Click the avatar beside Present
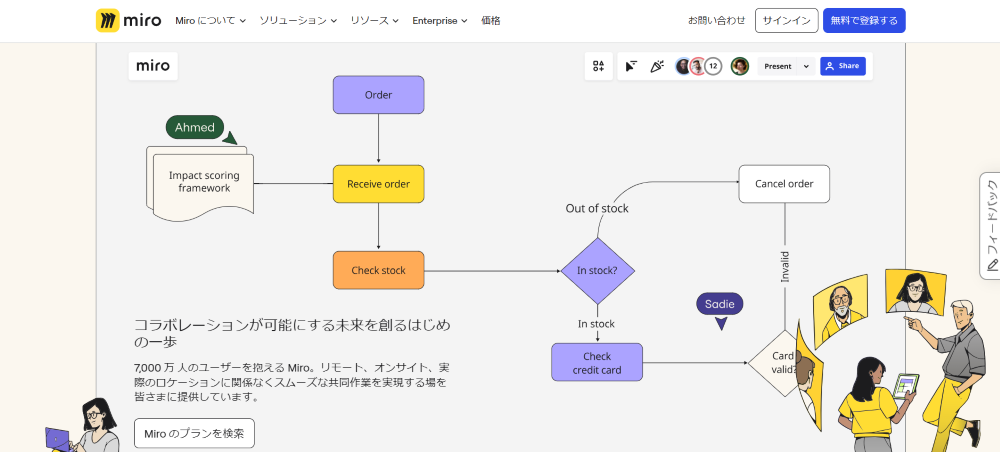 (740, 66)
